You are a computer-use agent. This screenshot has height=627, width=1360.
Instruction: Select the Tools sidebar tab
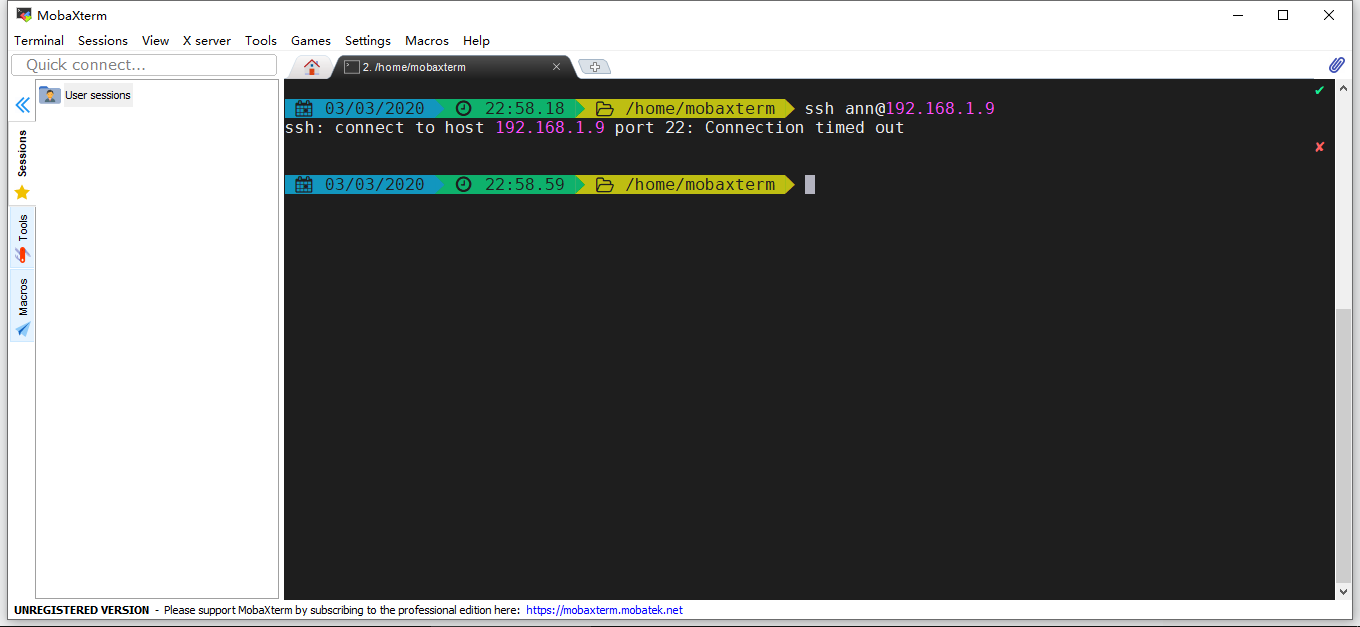22,238
